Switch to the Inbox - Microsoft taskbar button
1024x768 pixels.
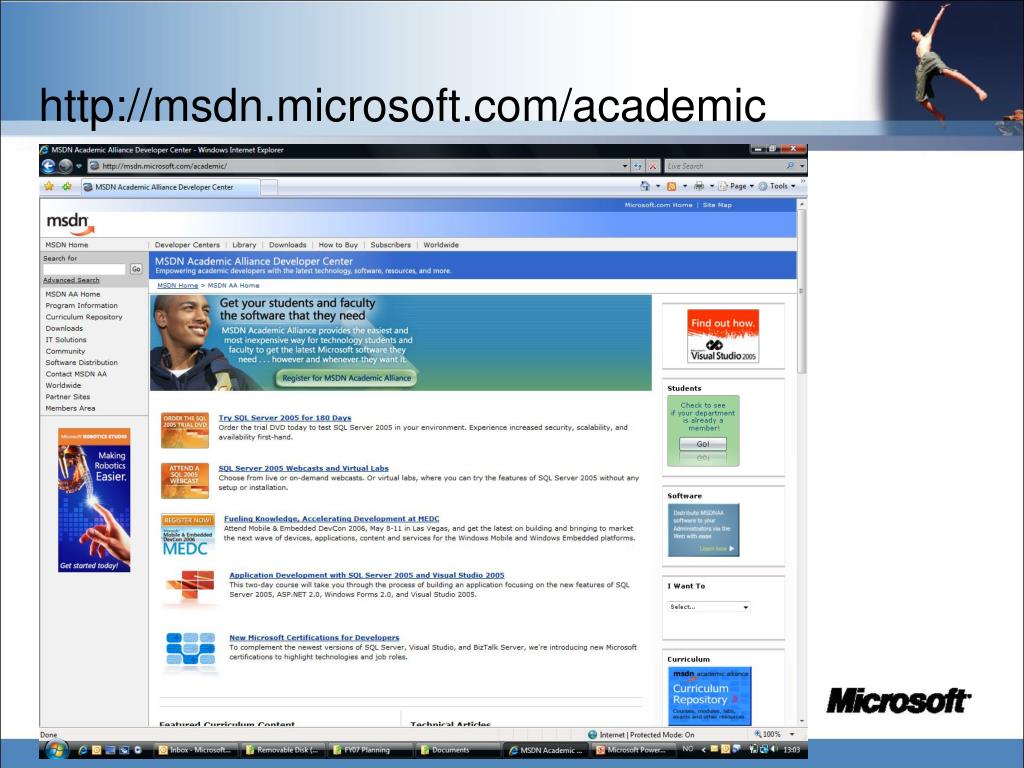(195, 750)
